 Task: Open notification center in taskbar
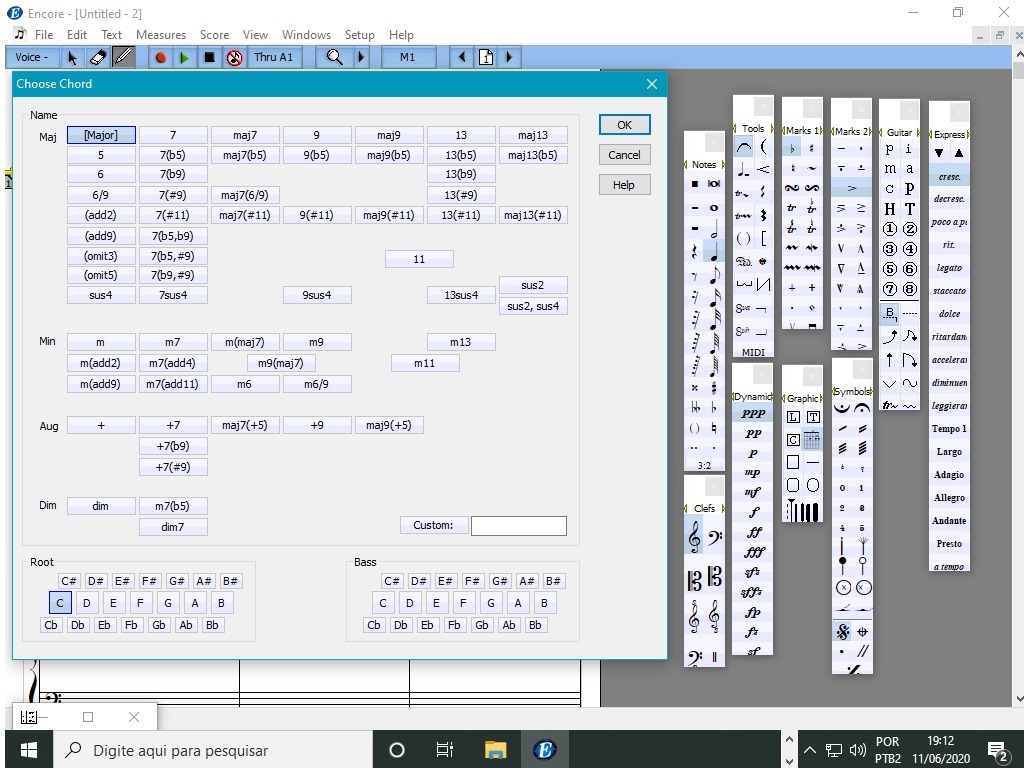999,751
